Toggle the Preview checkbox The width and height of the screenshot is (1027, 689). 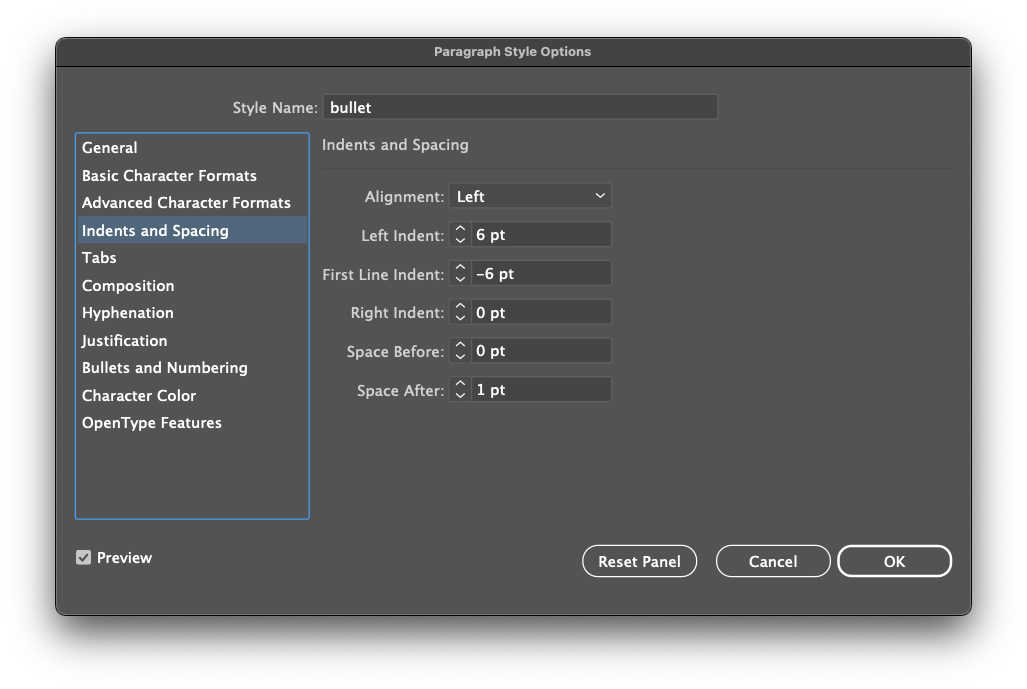[x=83, y=557]
